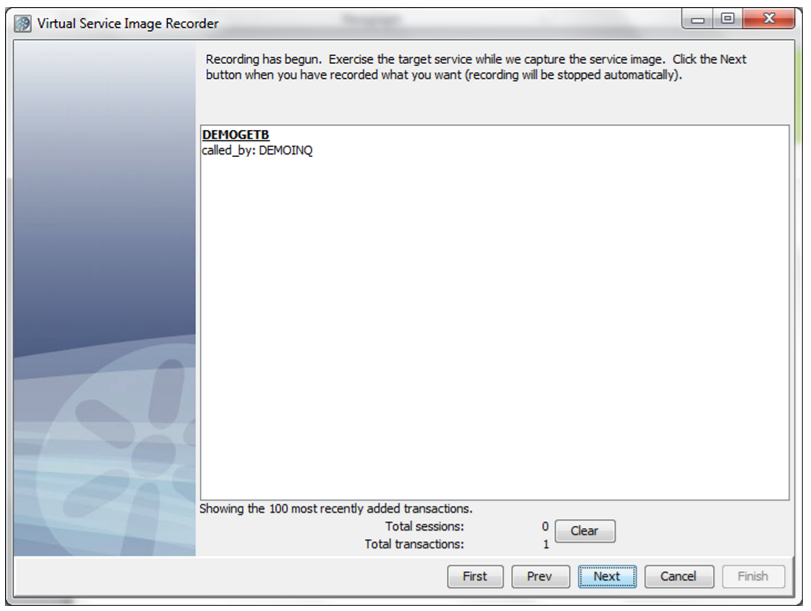The height and width of the screenshot is (611, 811).
Task: Go to the First wizard step
Action: click(x=475, y=576)
